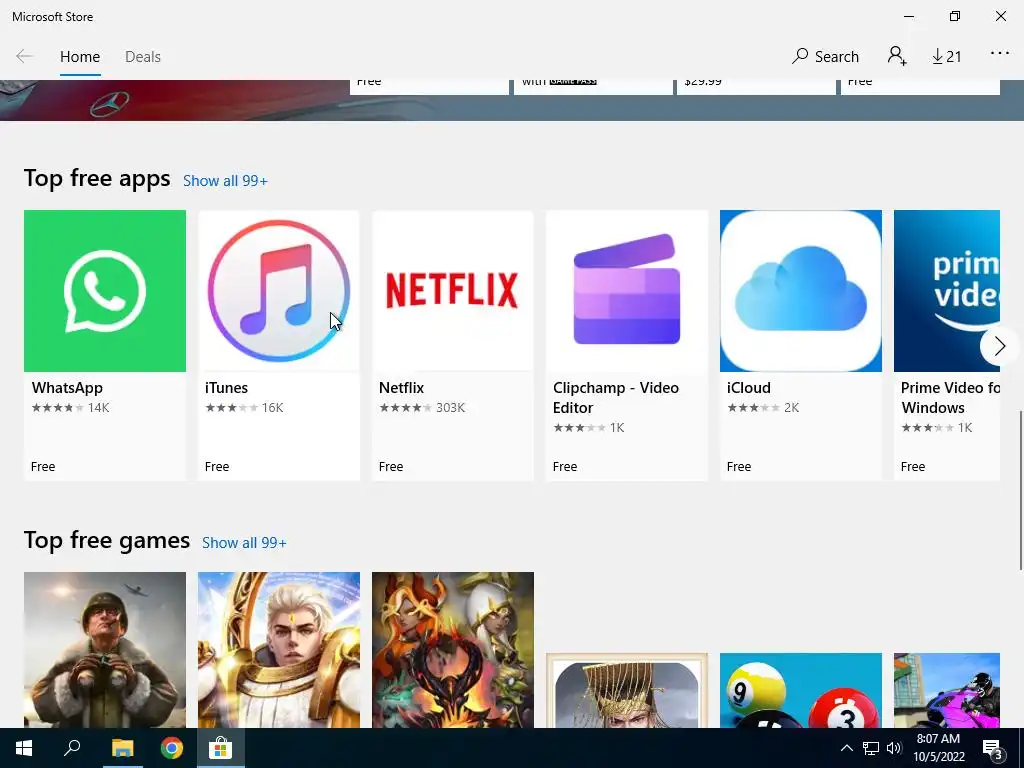Click the iCloud app title text
The image size is (1024, 768).
tap(748, 388)
